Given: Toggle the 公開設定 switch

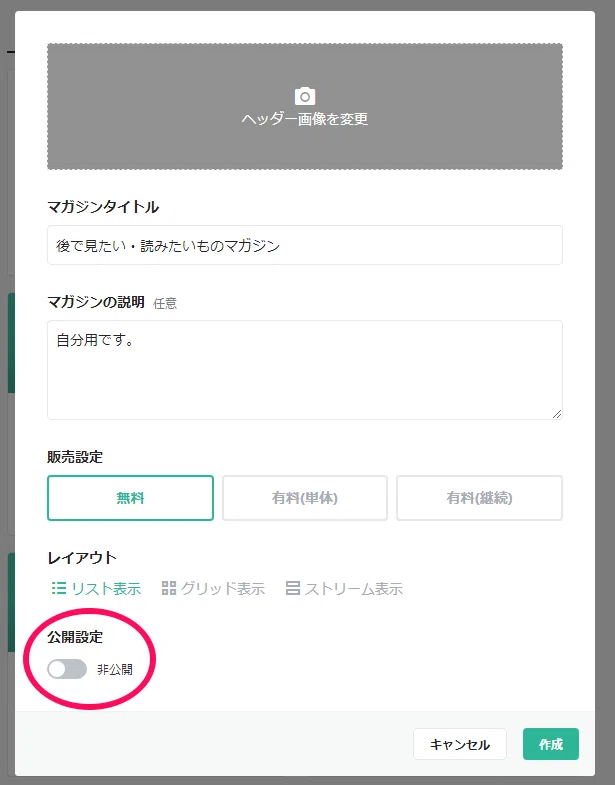Looking at the screenshot, I should coord(67,669).
